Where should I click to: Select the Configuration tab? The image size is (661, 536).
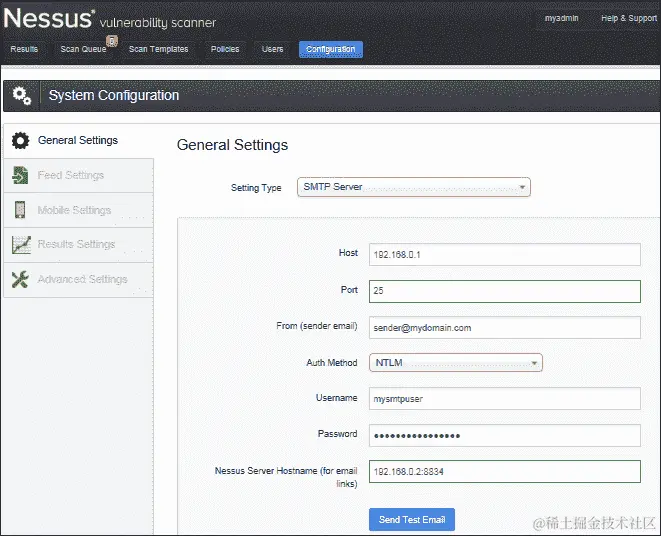pyautogui.click(x=331, y=49)
